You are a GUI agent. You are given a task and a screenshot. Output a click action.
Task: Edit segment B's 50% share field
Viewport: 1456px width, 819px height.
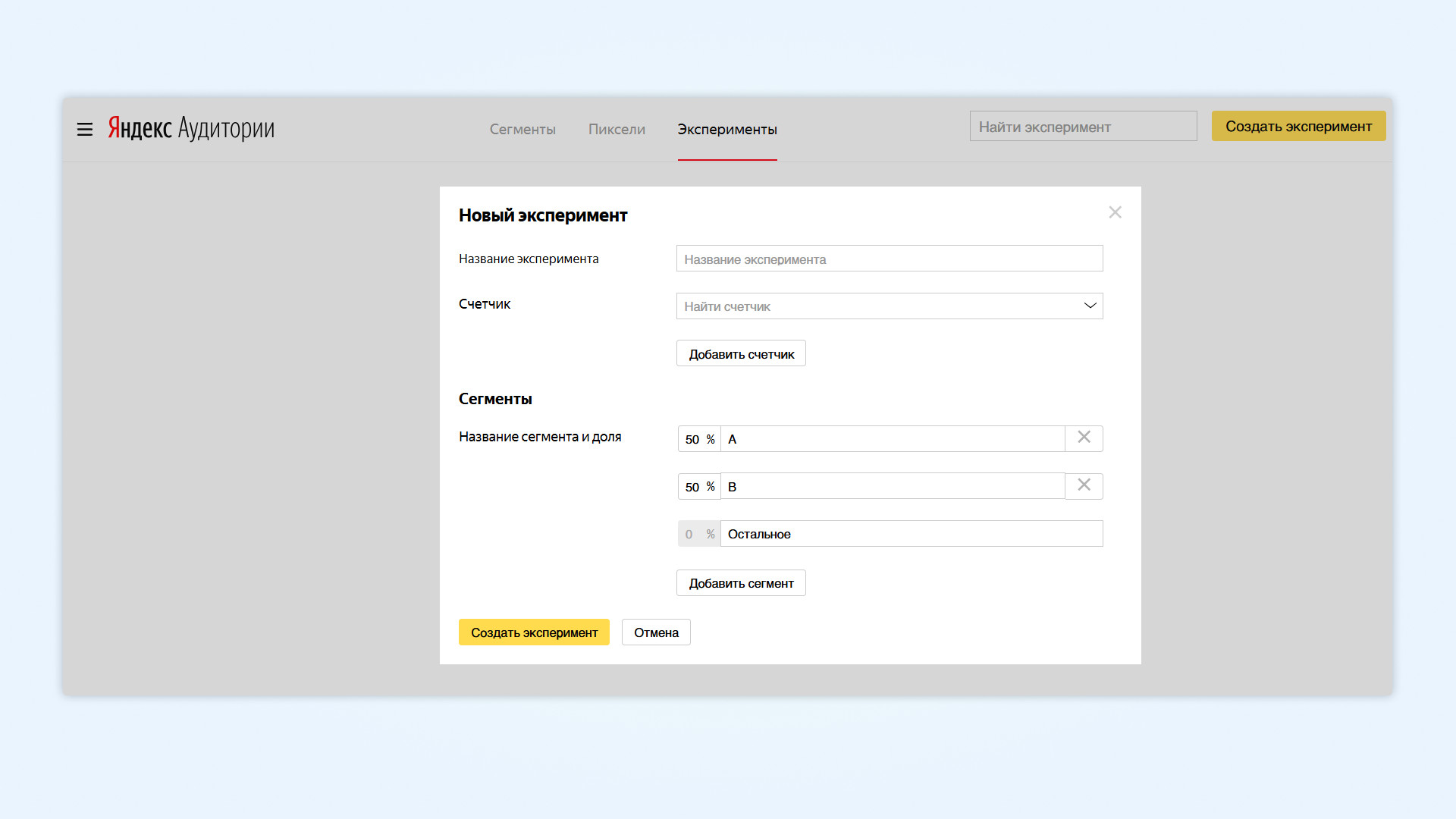pos(693,487)
